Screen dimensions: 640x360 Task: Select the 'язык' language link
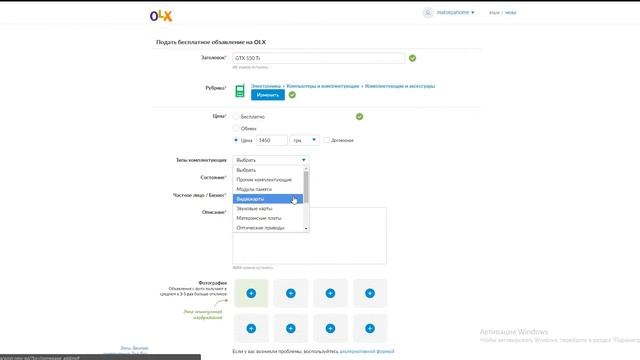(x=494, y=13)
